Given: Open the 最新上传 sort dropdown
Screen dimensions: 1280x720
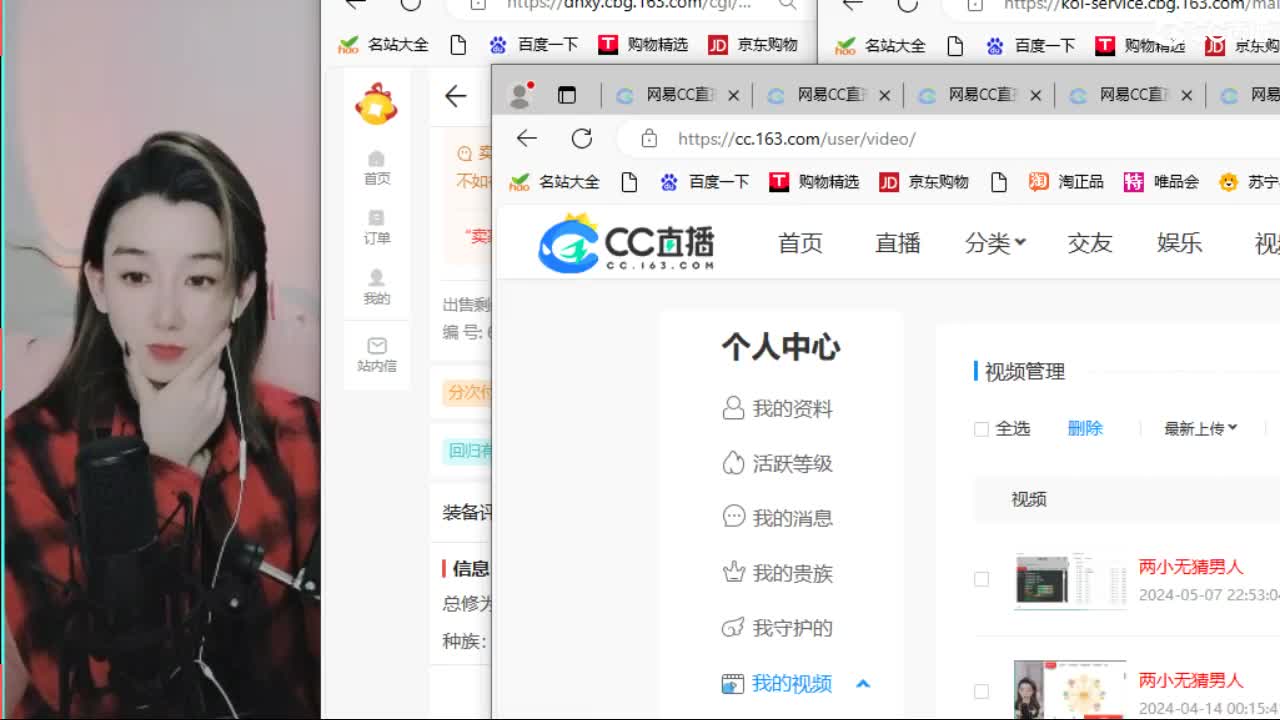Looking at the screenshot, I should (x=1200, y=428).
